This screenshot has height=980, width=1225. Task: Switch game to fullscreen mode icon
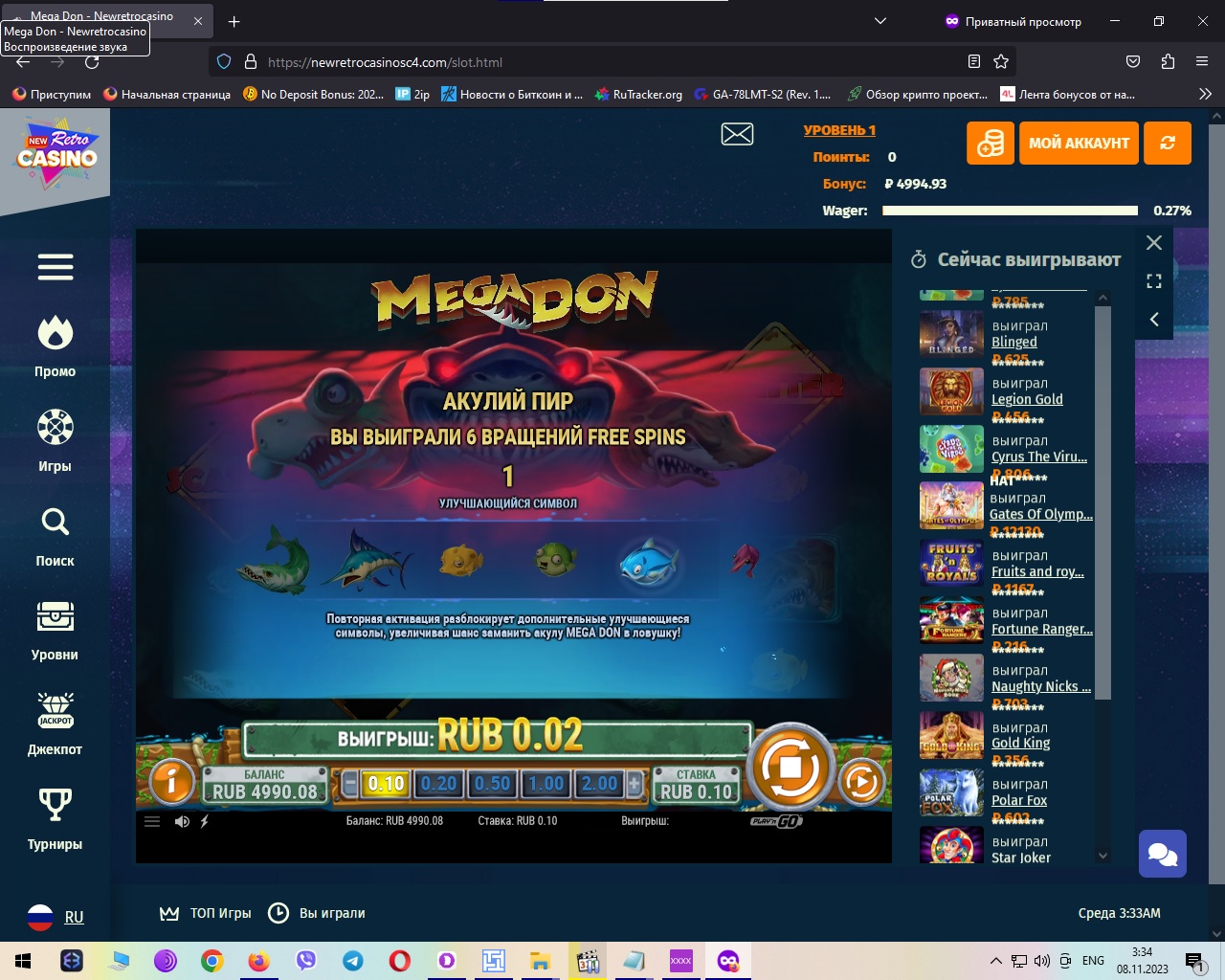pyautogui.click(x=1154, y=281)
